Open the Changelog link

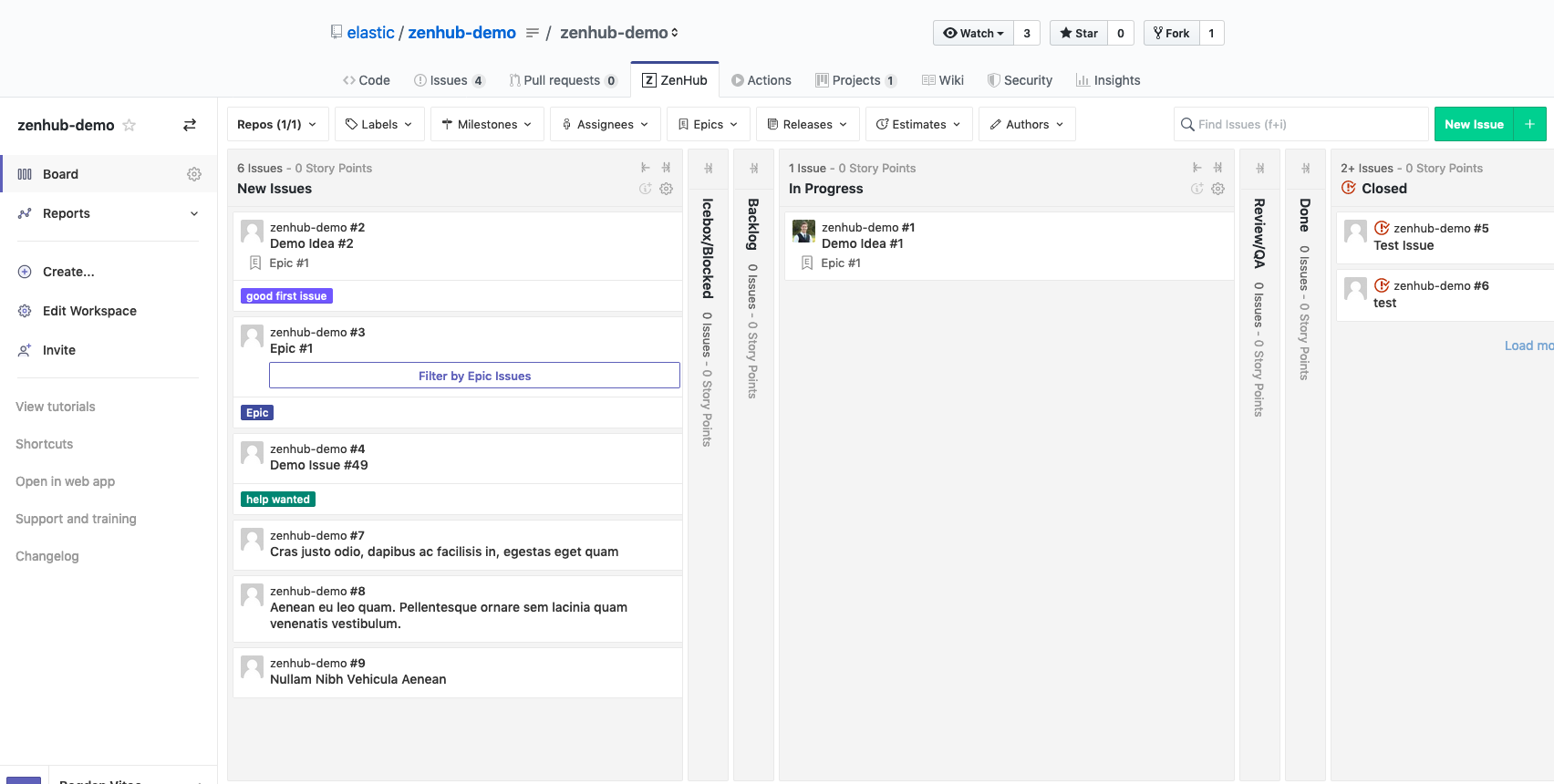click(x=47, y=556)
